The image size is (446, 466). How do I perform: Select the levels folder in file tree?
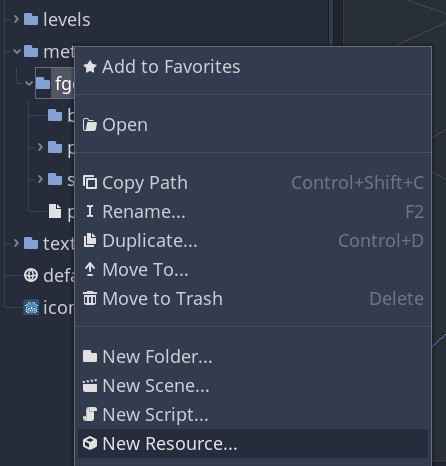tap(57, 19)
